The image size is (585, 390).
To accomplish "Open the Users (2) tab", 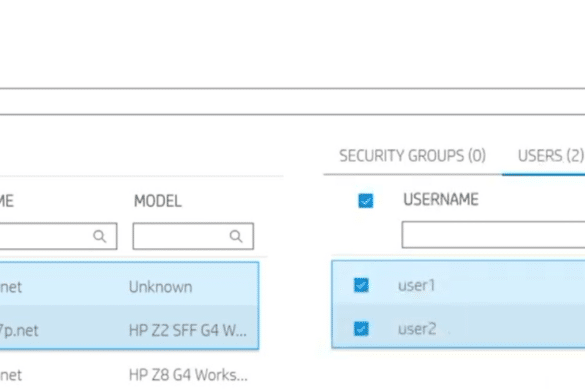I will pyautogui.click(x=551, y=156).
